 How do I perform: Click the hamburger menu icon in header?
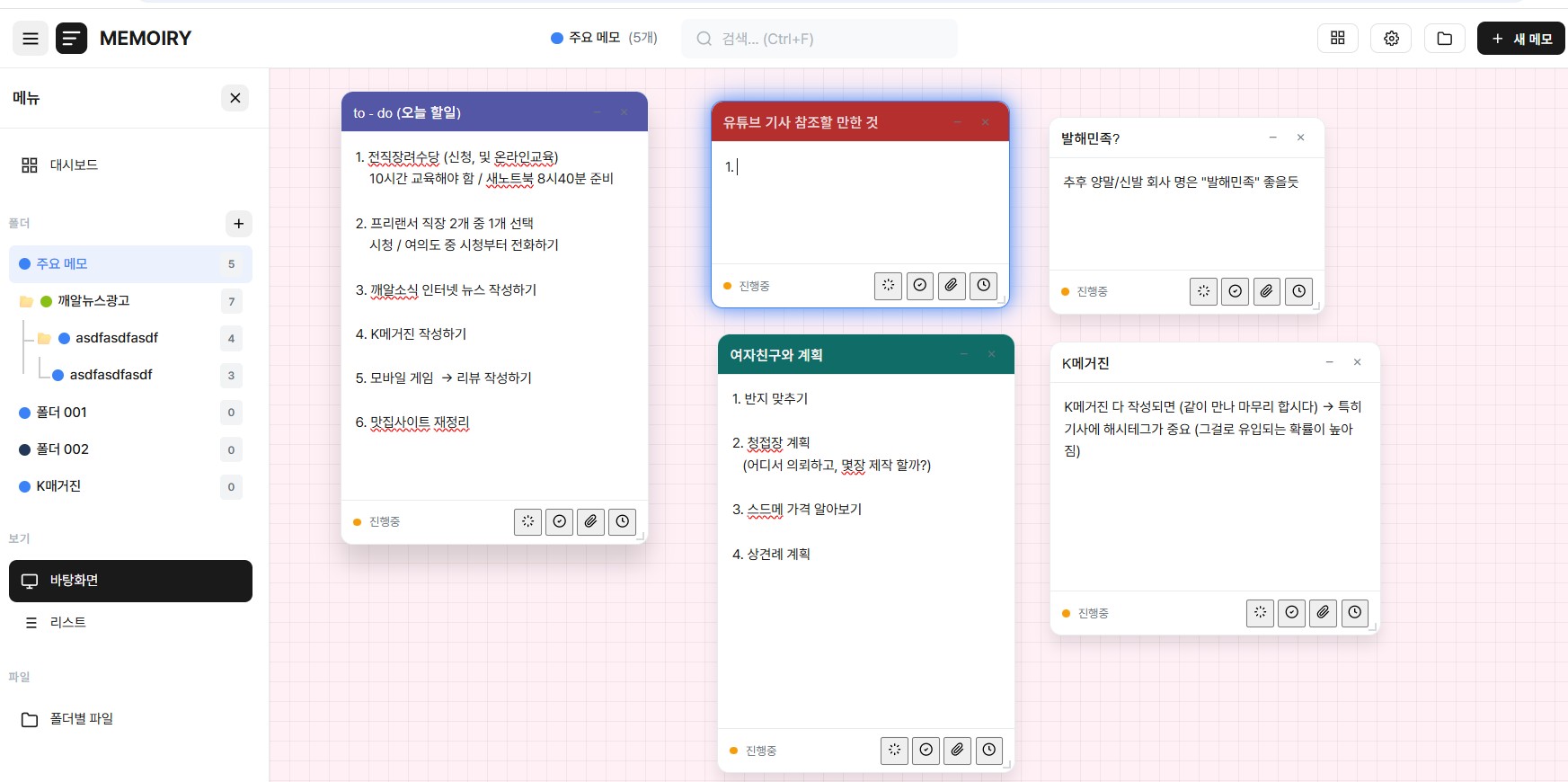pyautogui.click(x=30, y=39)
